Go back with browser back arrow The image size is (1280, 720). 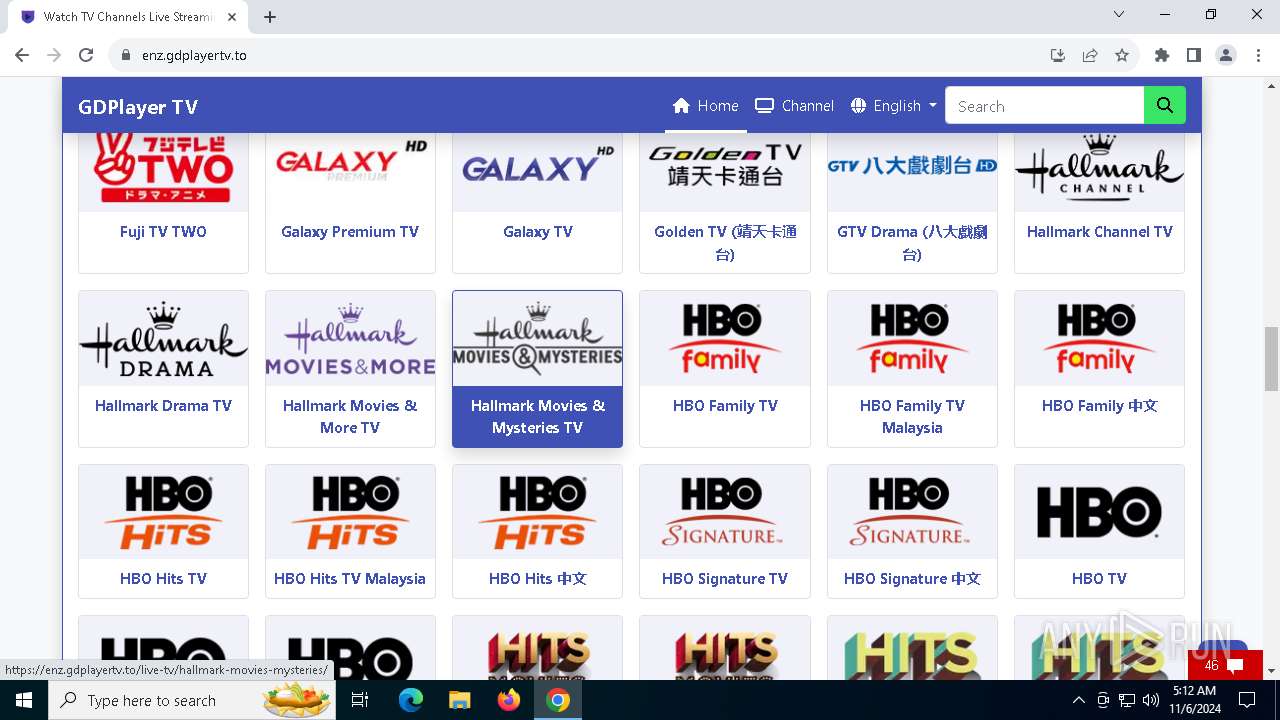click(22, 55)
